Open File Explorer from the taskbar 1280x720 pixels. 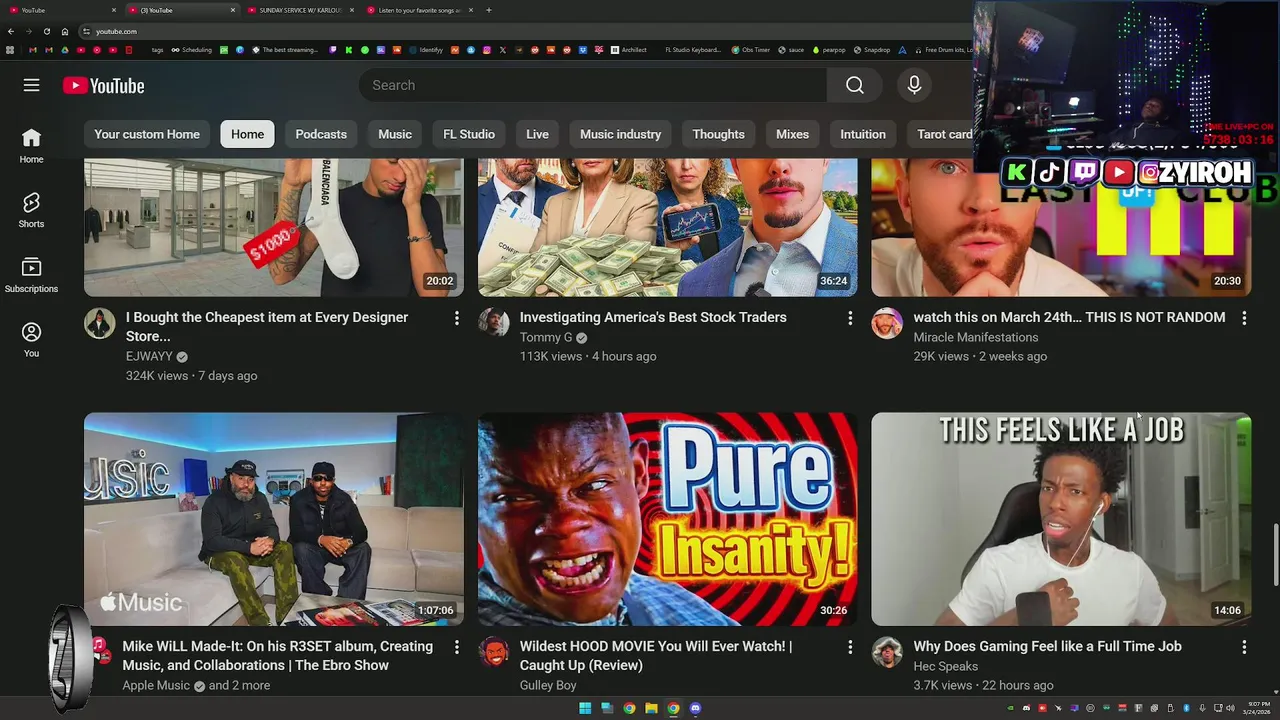[651, 708]
